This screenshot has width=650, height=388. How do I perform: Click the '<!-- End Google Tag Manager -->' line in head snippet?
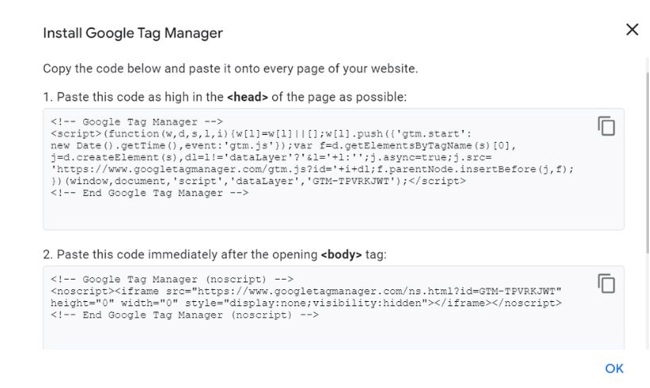pos(149,193)
